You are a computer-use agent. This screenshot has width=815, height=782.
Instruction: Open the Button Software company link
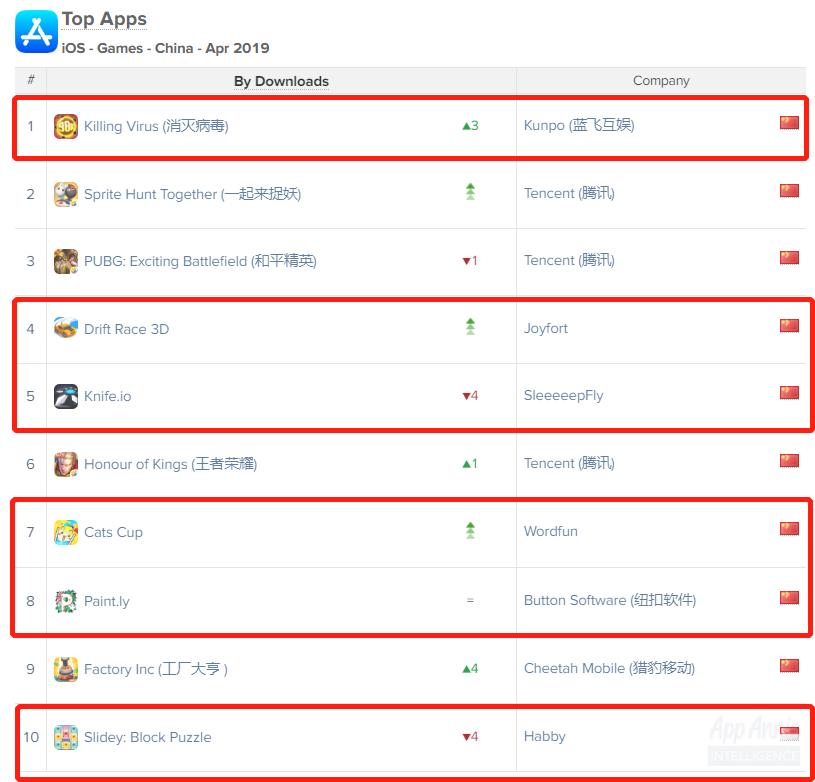tap(610, 600)
